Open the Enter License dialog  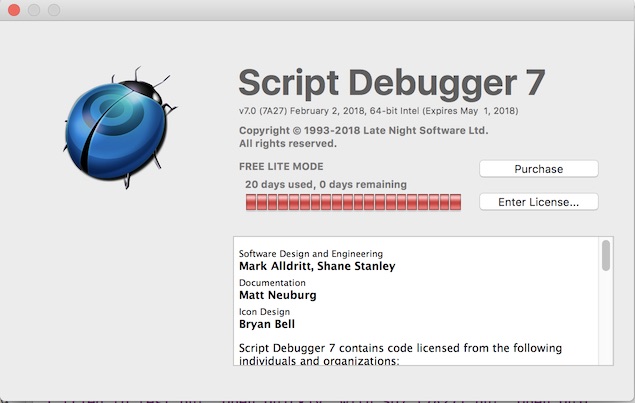[539, 202]
